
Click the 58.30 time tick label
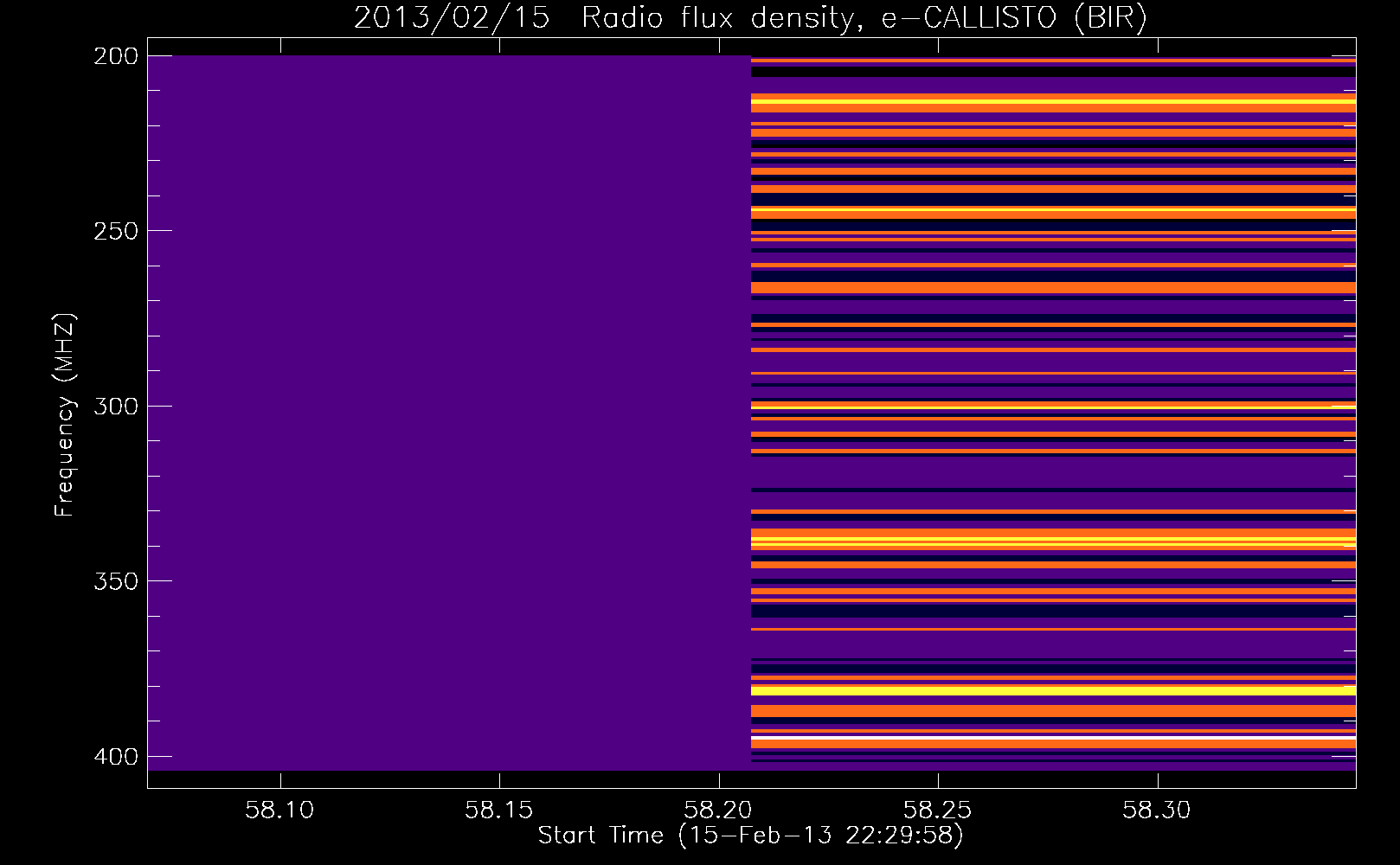coord(1157,811)
